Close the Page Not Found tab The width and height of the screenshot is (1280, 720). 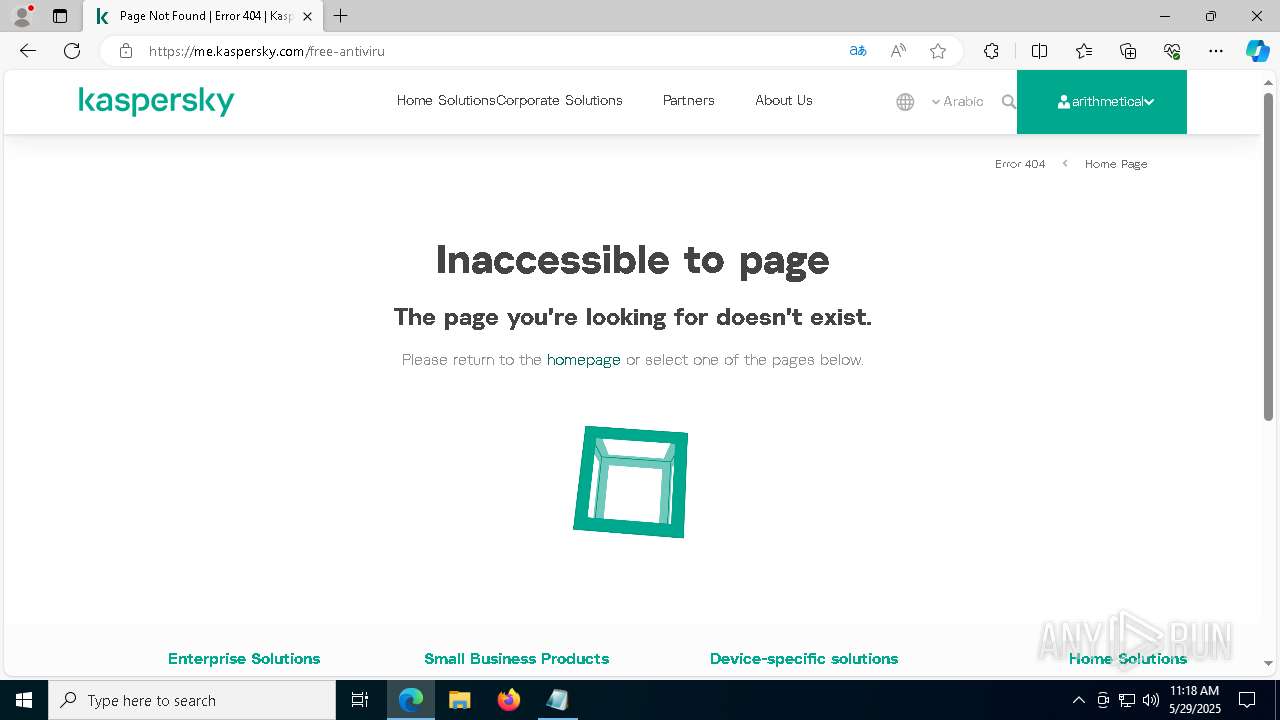click(x=307, y=16)
